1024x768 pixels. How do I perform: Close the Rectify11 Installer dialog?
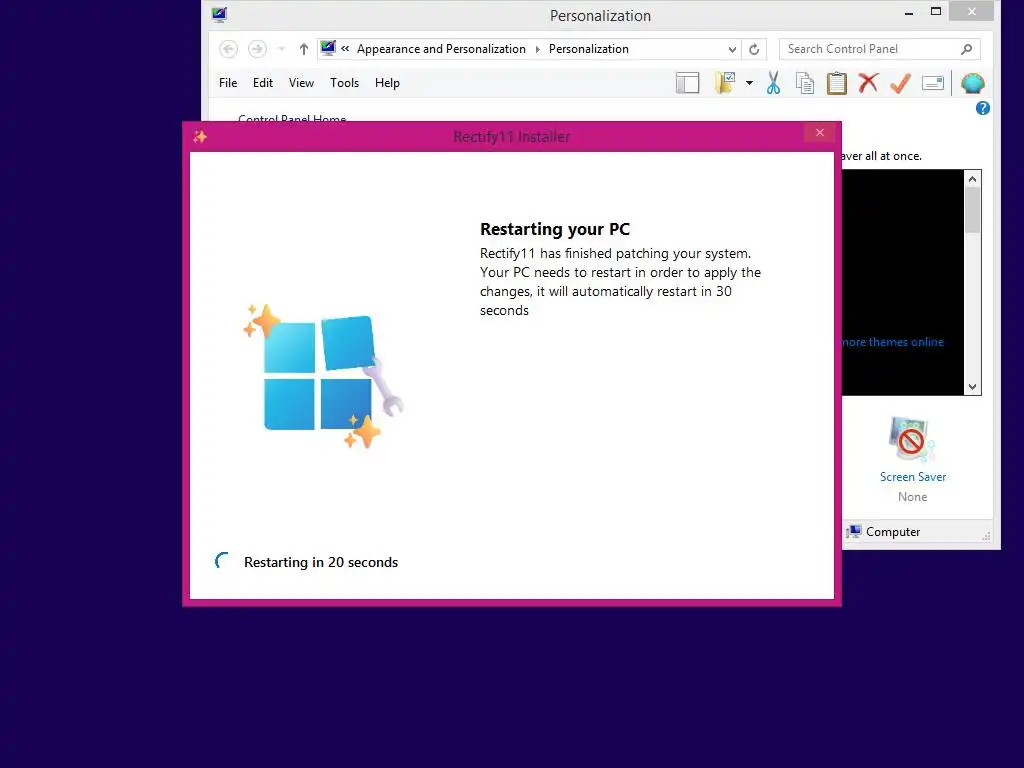820,133
